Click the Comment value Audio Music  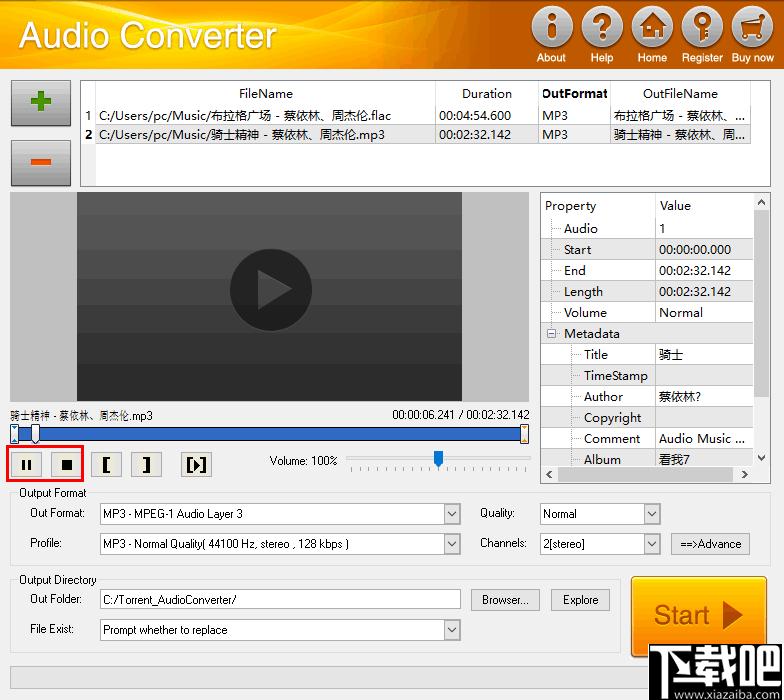point(702,438)
